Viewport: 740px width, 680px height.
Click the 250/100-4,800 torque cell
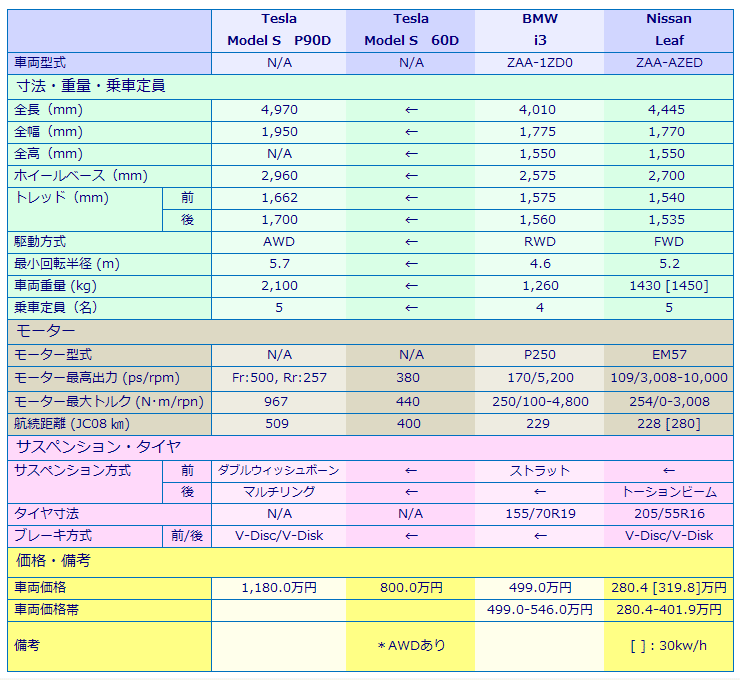coord(539,402)
